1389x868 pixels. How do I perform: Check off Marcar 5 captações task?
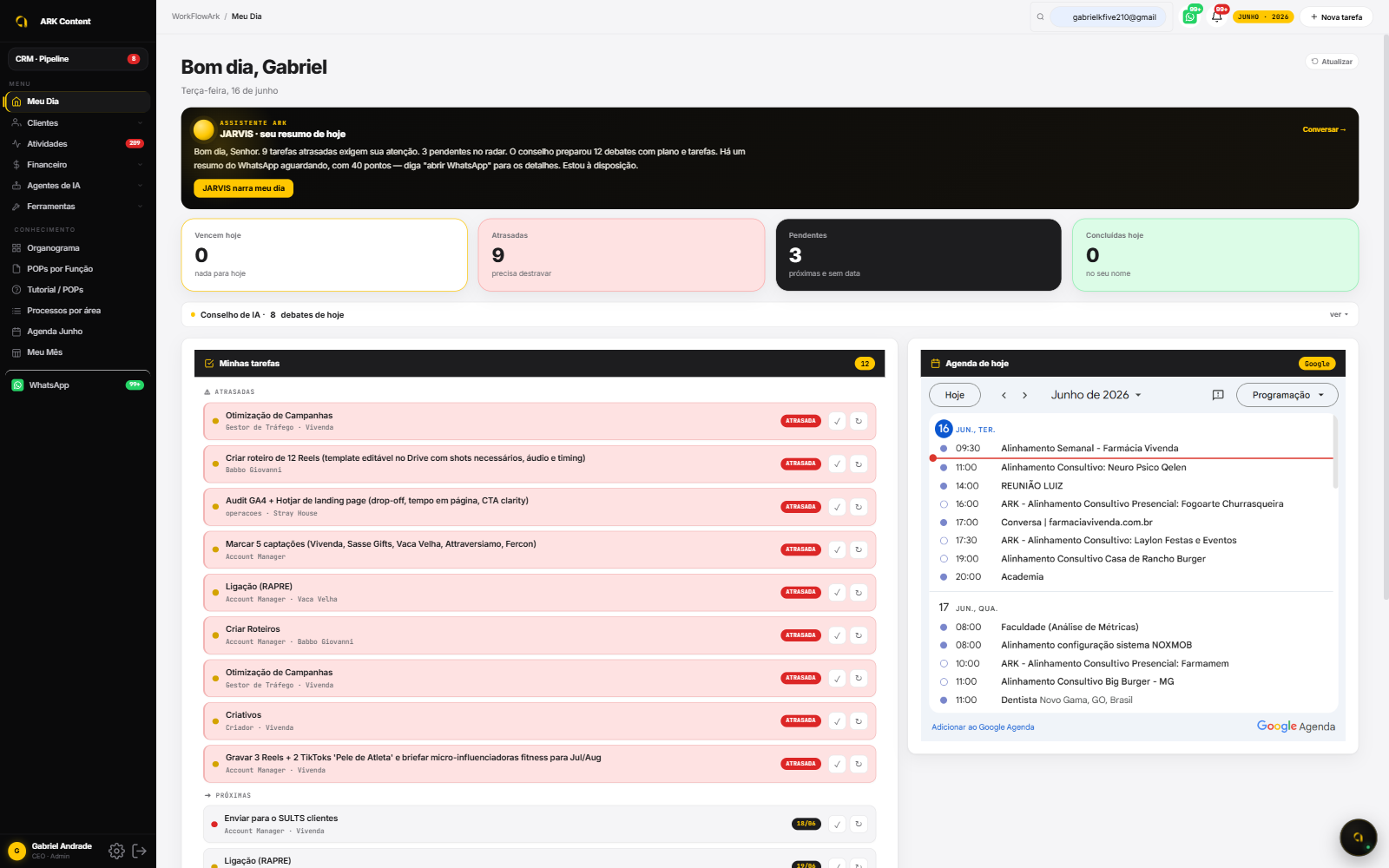pos(837,549)
